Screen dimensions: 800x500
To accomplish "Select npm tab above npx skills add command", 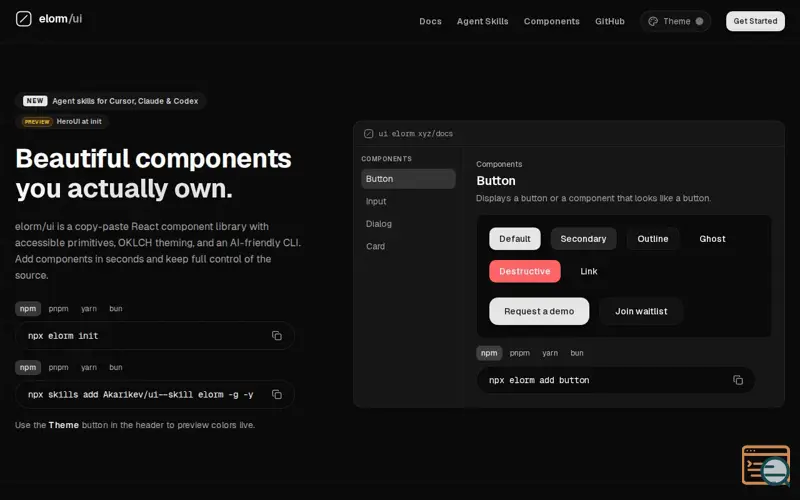I will click(28, 367).
